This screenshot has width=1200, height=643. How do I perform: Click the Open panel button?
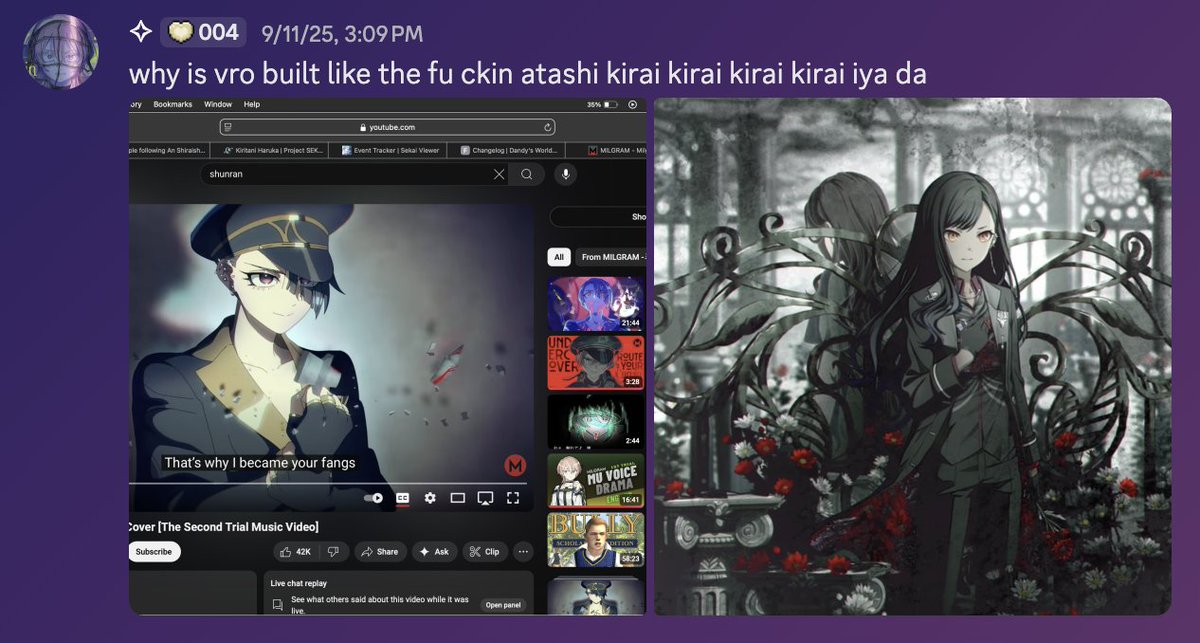(x=503, y=605)
